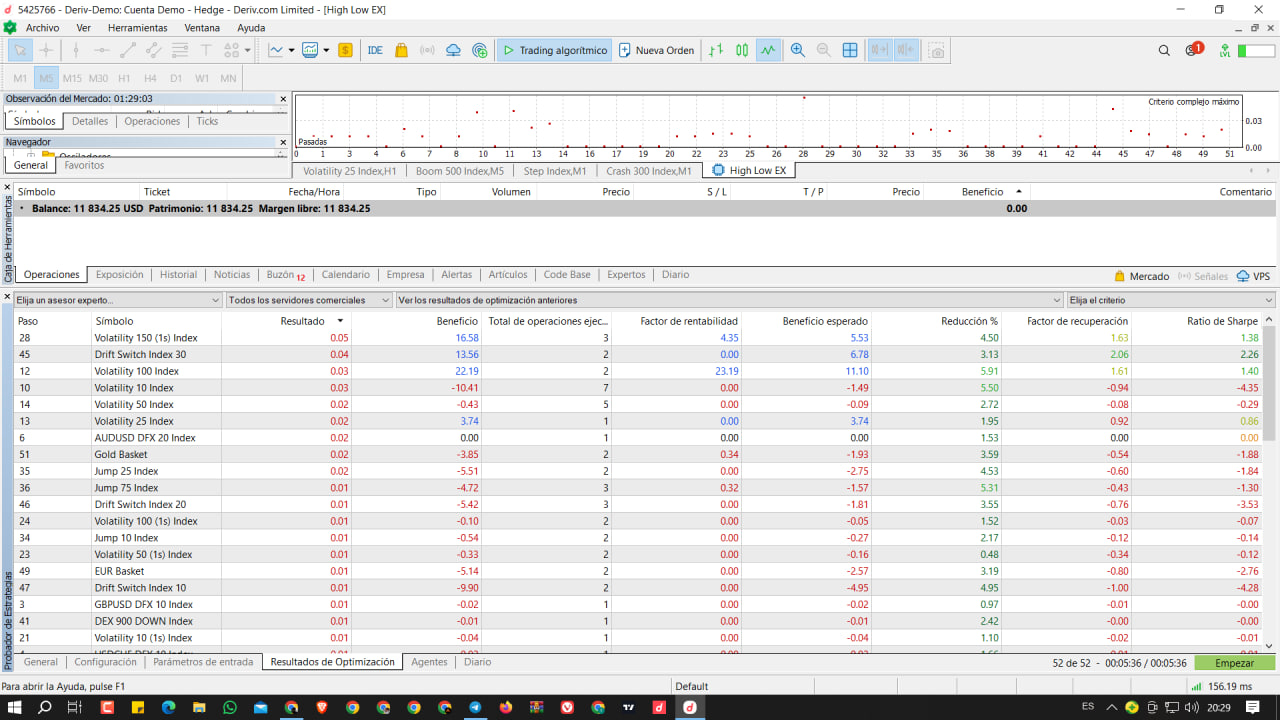Open WhatsApp from the Windows taskbar
The image size is (1280, 720).
(x=230, y=707)
